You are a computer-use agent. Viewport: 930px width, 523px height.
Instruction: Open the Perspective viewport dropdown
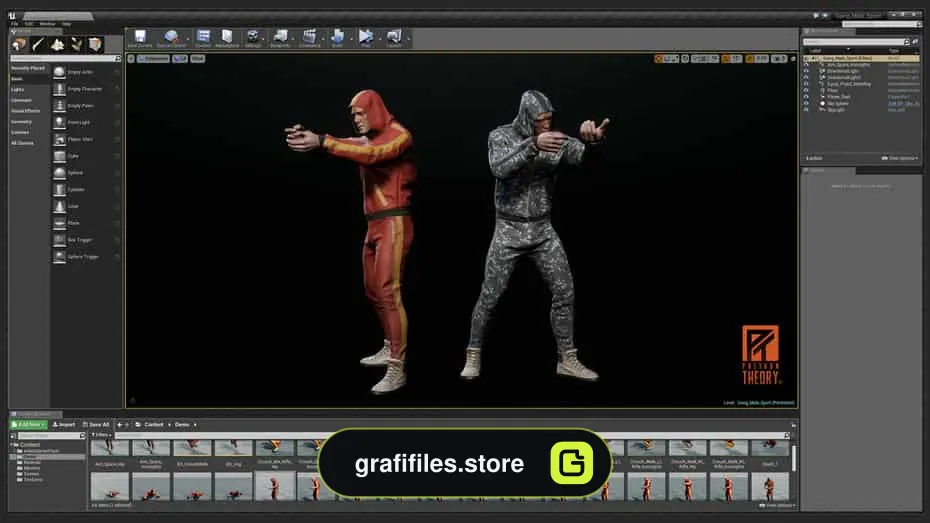154,59
